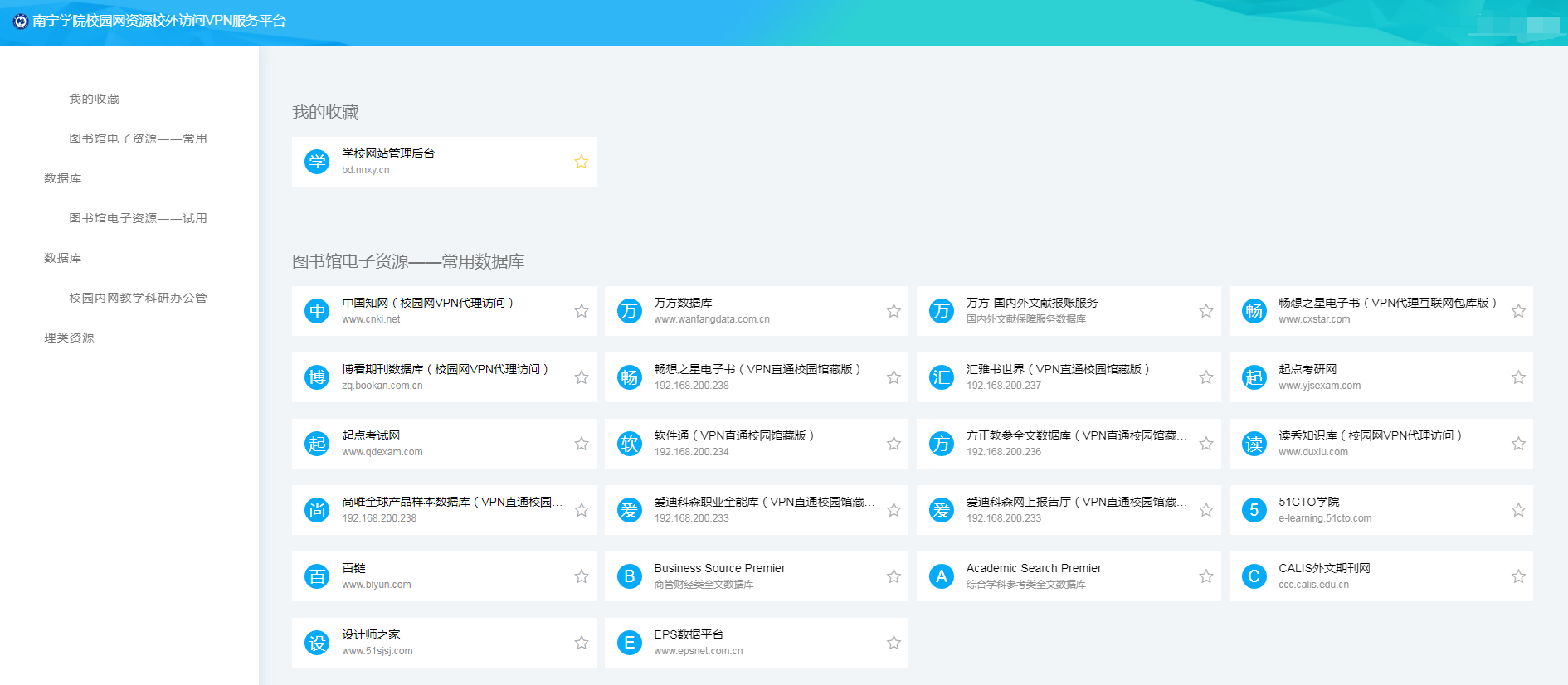The height and width of the screenshot is (685, 1568).
Task: Click the platform logo in the header
Action: pyautogui.click(x=21, y=21)
